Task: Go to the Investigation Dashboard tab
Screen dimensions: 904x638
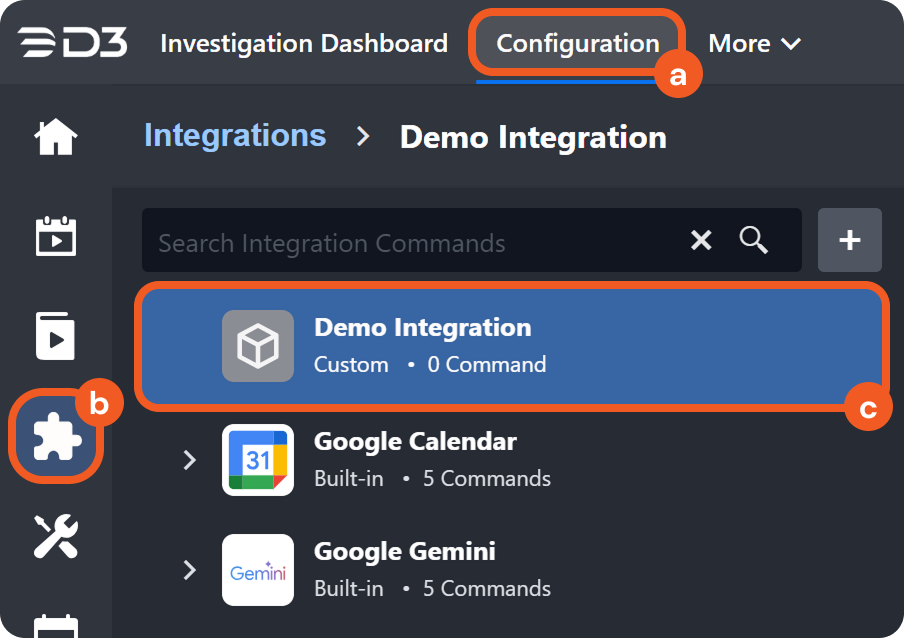Action: (x=304, y=44)
